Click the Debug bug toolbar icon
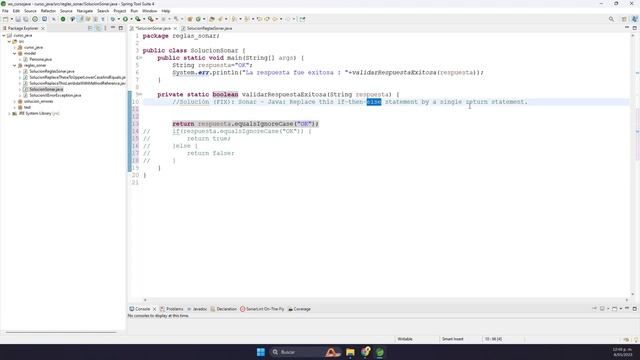Viewport: 640px width, 360px height. 113,19
